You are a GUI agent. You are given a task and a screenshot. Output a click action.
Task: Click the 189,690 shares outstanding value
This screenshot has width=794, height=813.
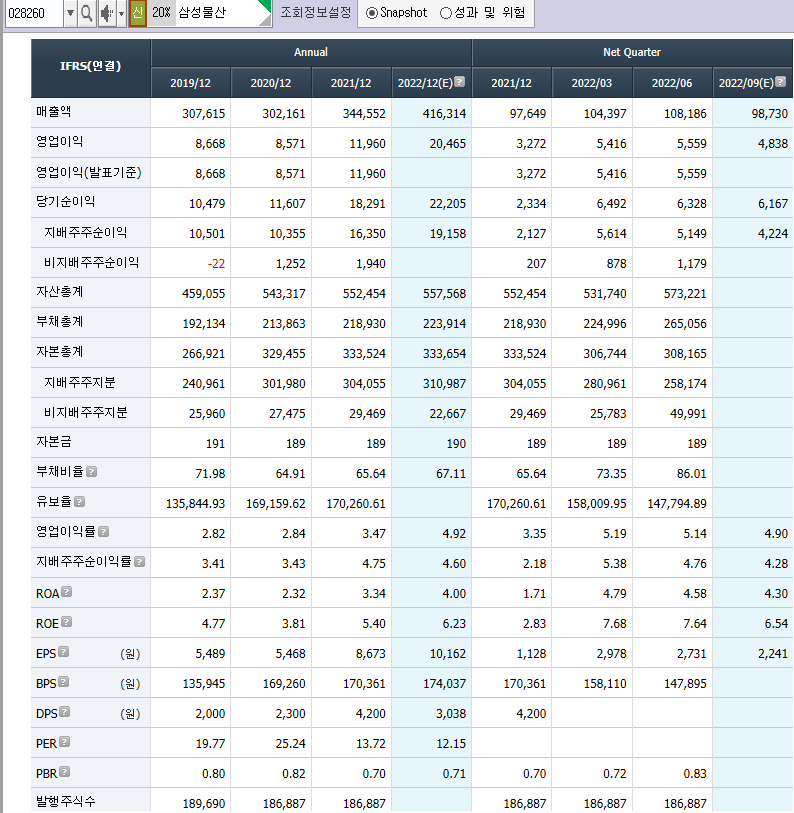(204, 804)
